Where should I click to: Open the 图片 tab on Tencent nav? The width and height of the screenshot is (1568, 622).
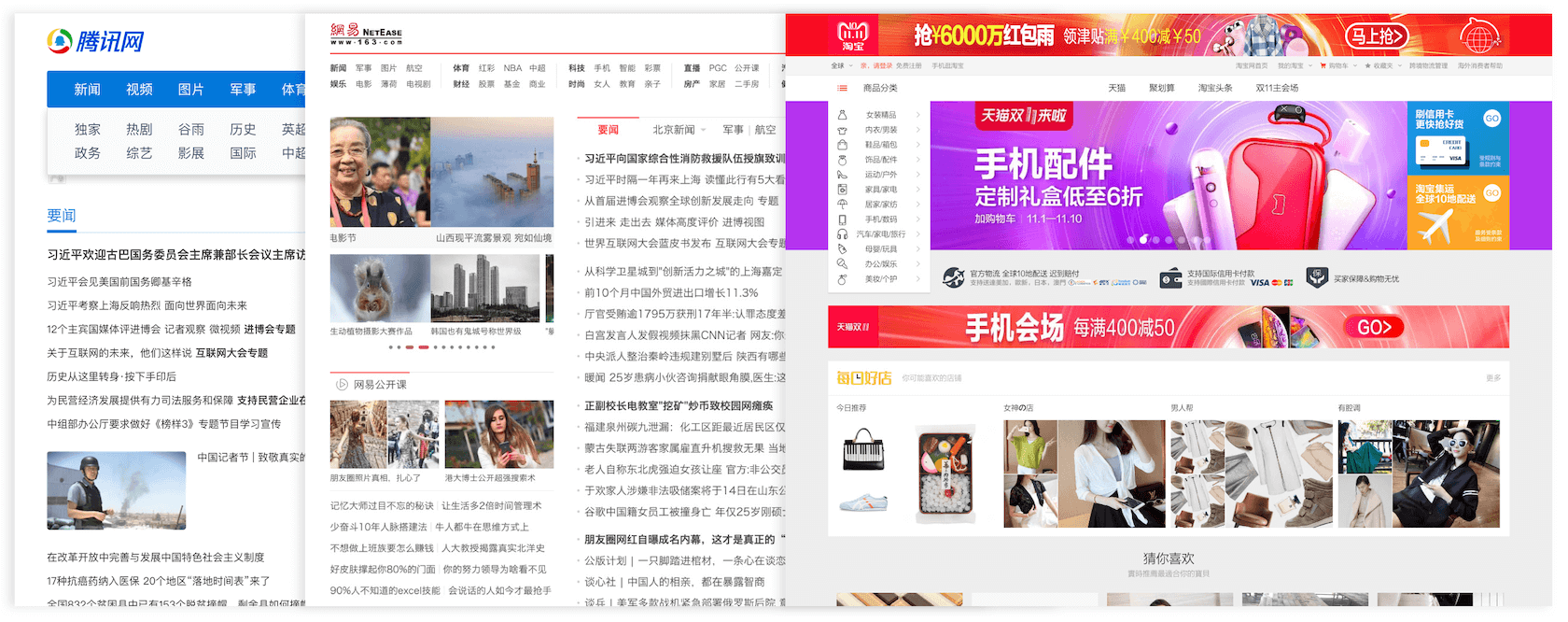click(191, 90)
